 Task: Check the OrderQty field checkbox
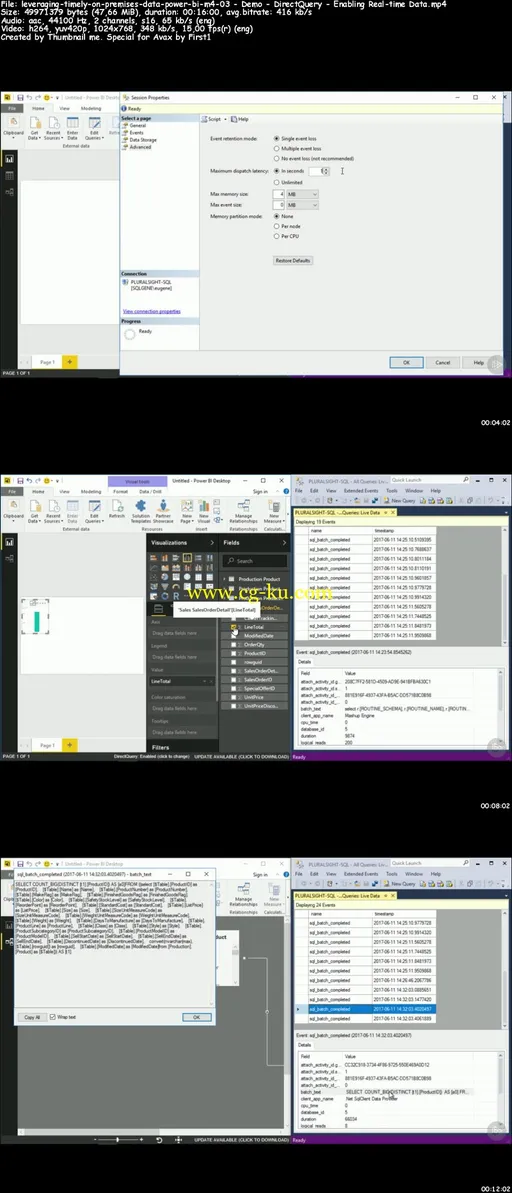234,644
